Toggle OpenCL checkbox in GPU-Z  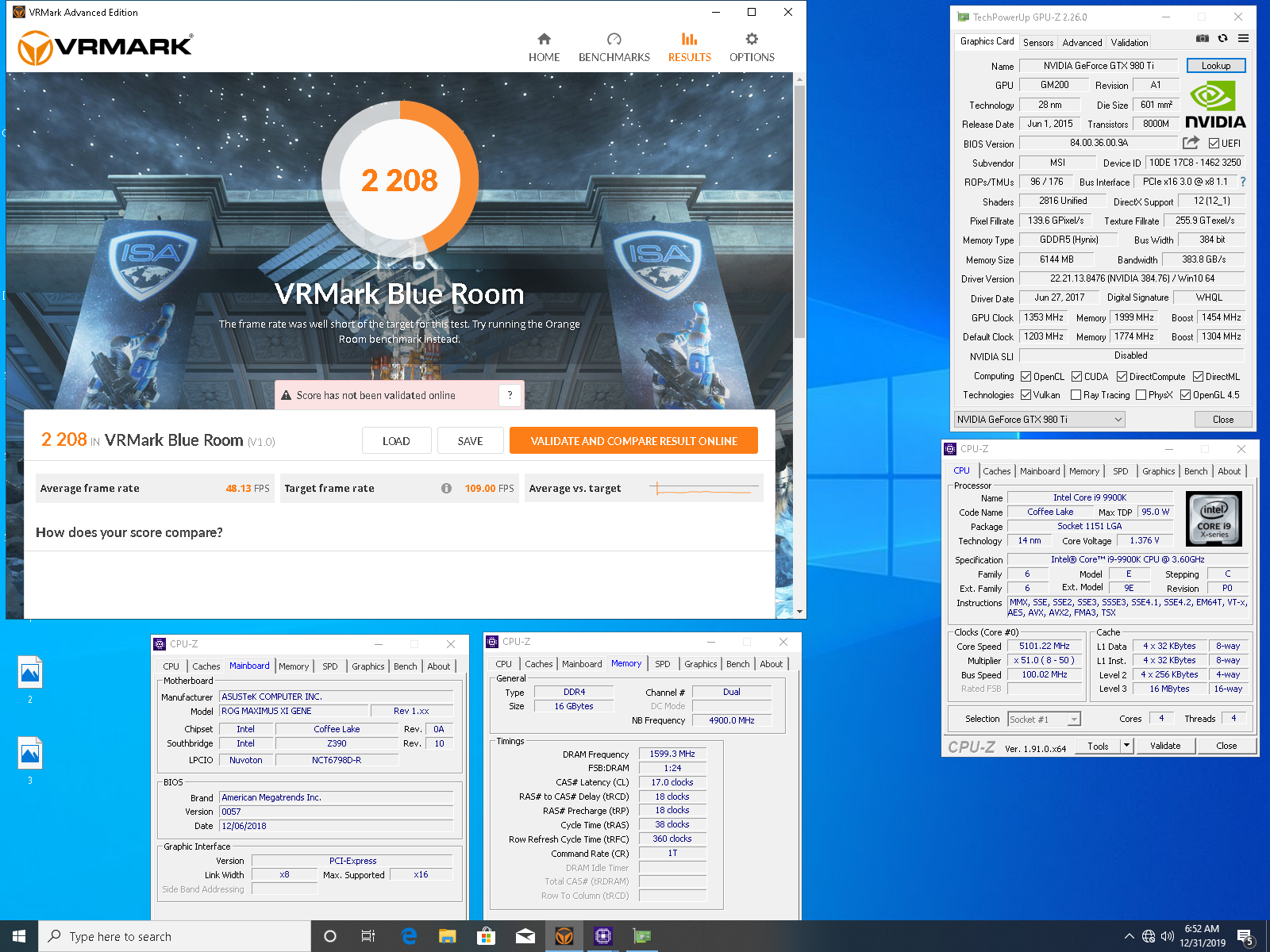point(1026,377)
